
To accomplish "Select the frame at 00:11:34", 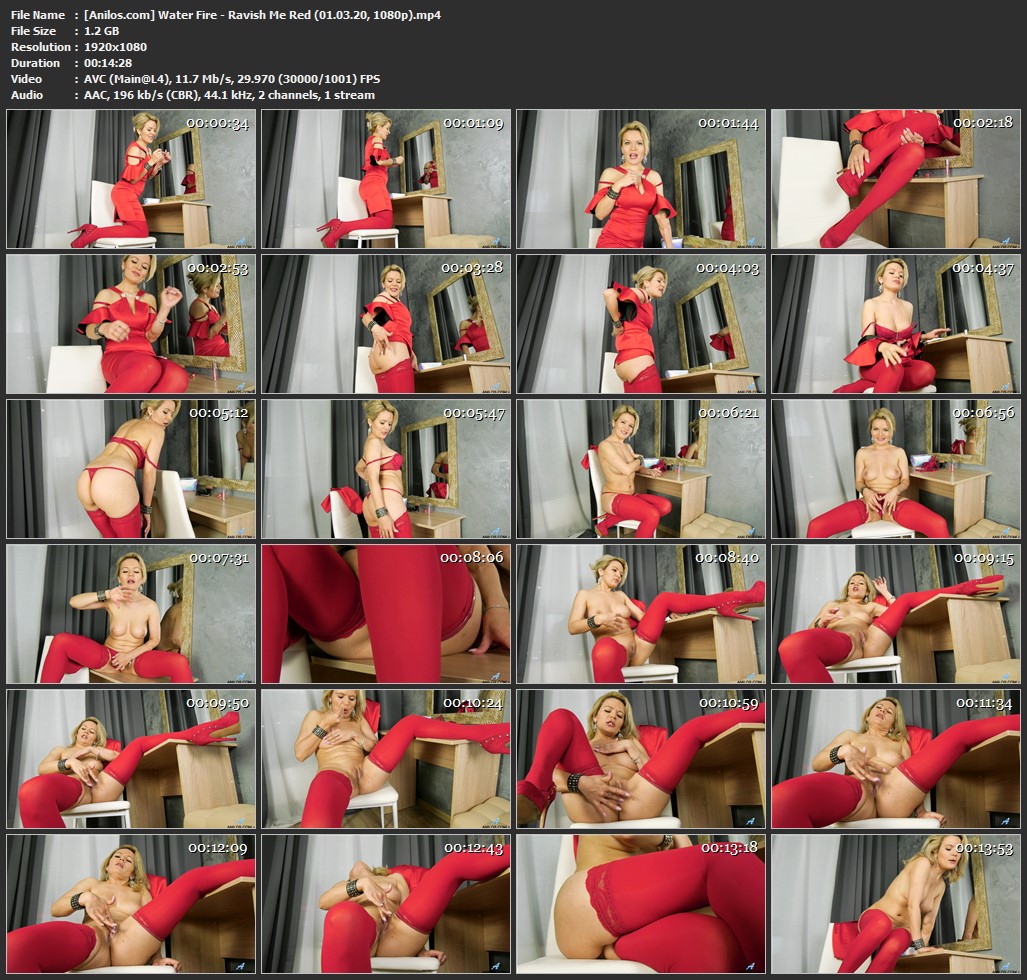I will [895, 759].
